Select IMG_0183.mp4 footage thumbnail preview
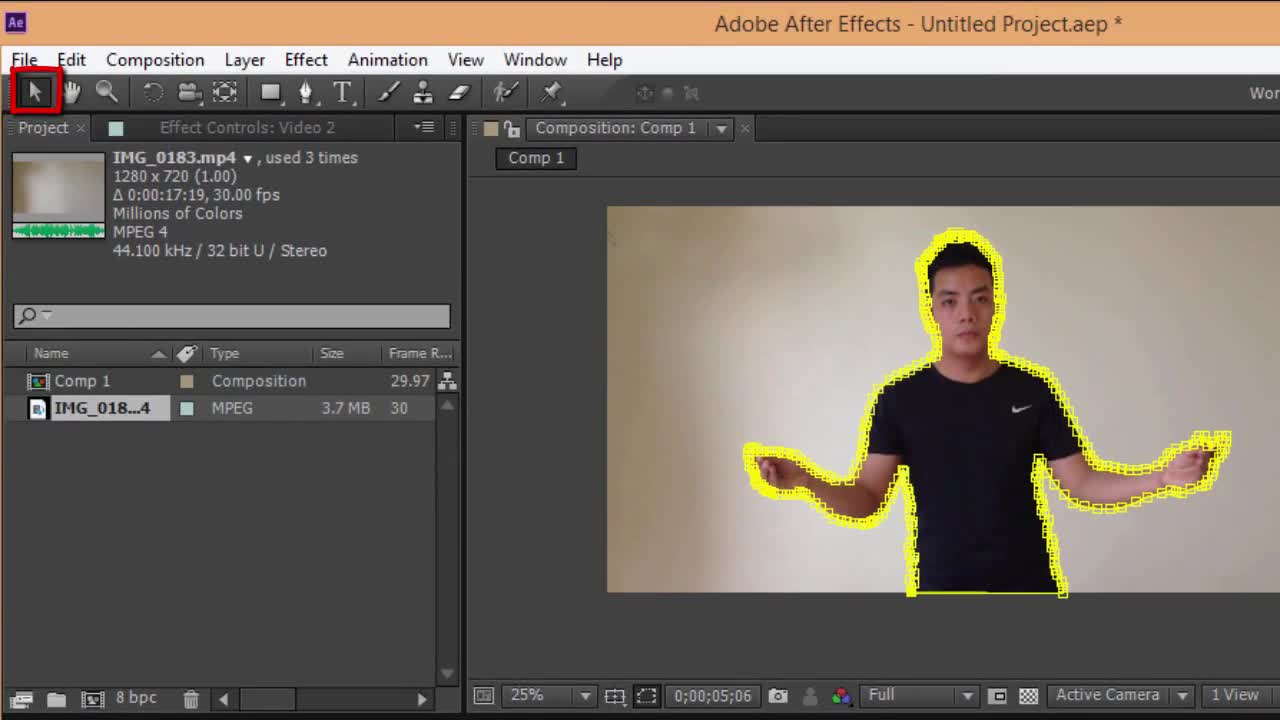This screenshot has height=720, width=1280. pos(58,195)
